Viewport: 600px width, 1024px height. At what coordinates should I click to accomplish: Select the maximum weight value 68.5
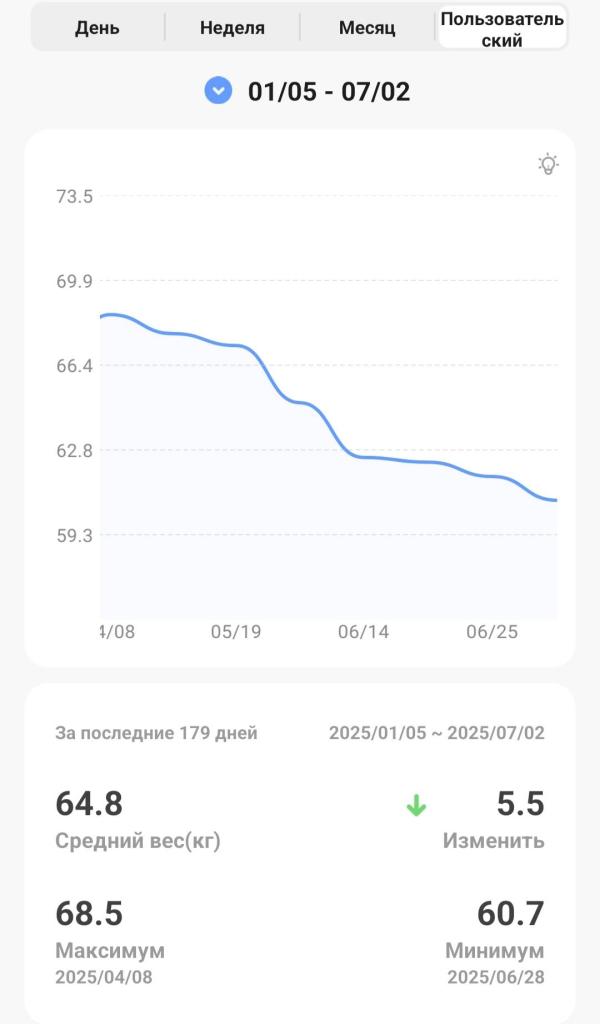89,913
